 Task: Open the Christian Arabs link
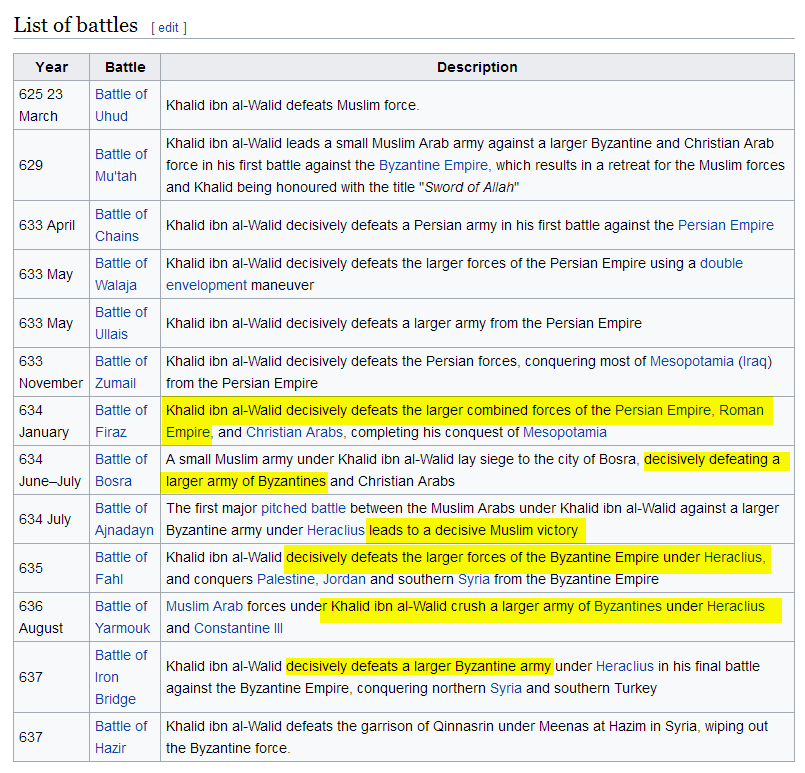294,432
